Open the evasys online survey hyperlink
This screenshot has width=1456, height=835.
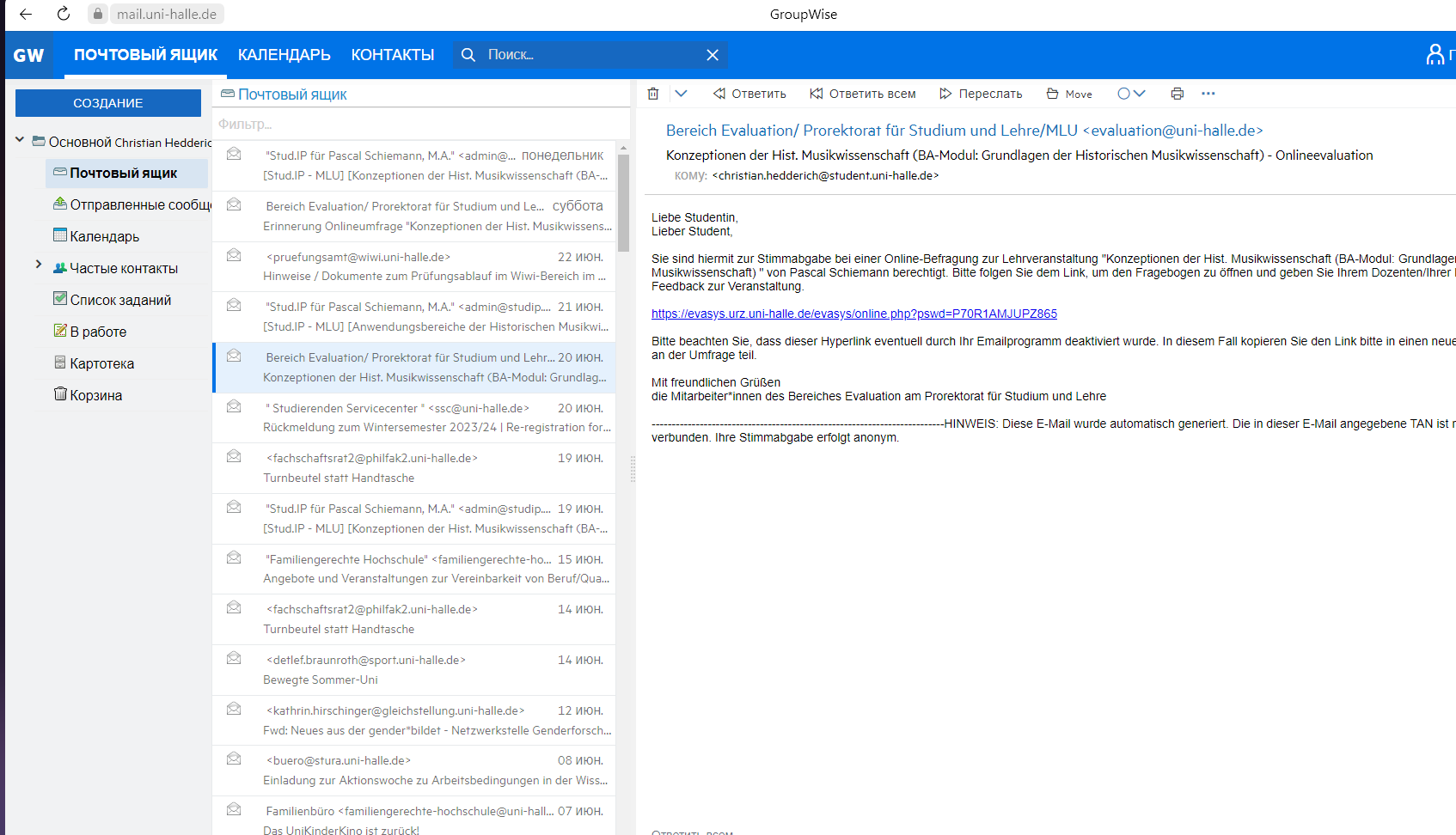click(x=854, y=314)
